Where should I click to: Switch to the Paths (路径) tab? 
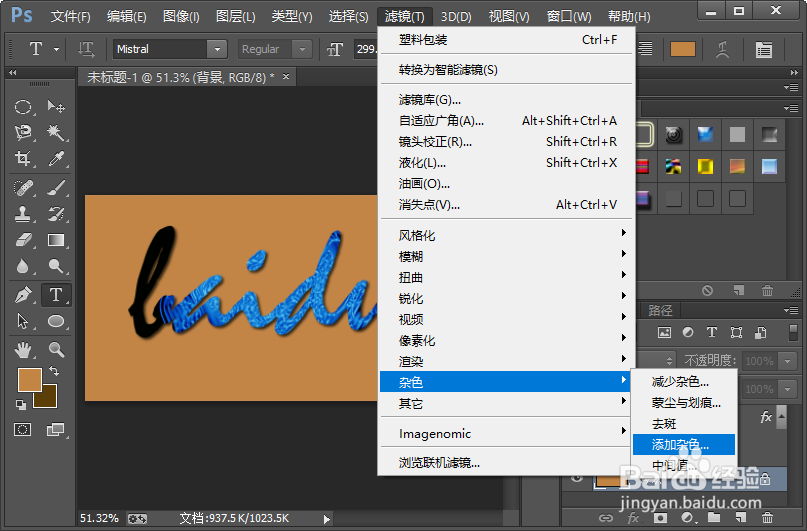tap(660, 310)
